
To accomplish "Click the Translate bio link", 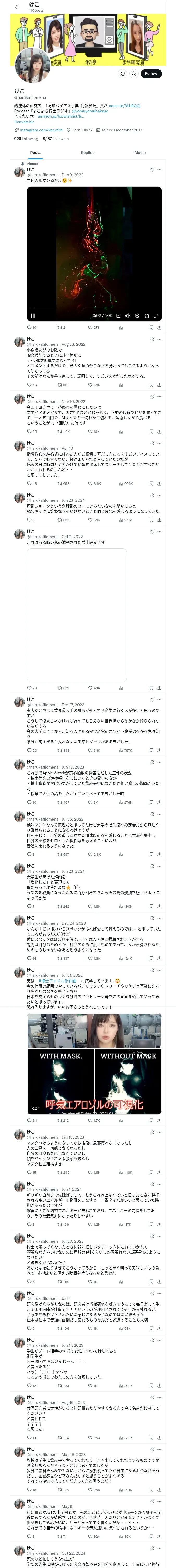I will pos(24,122).
